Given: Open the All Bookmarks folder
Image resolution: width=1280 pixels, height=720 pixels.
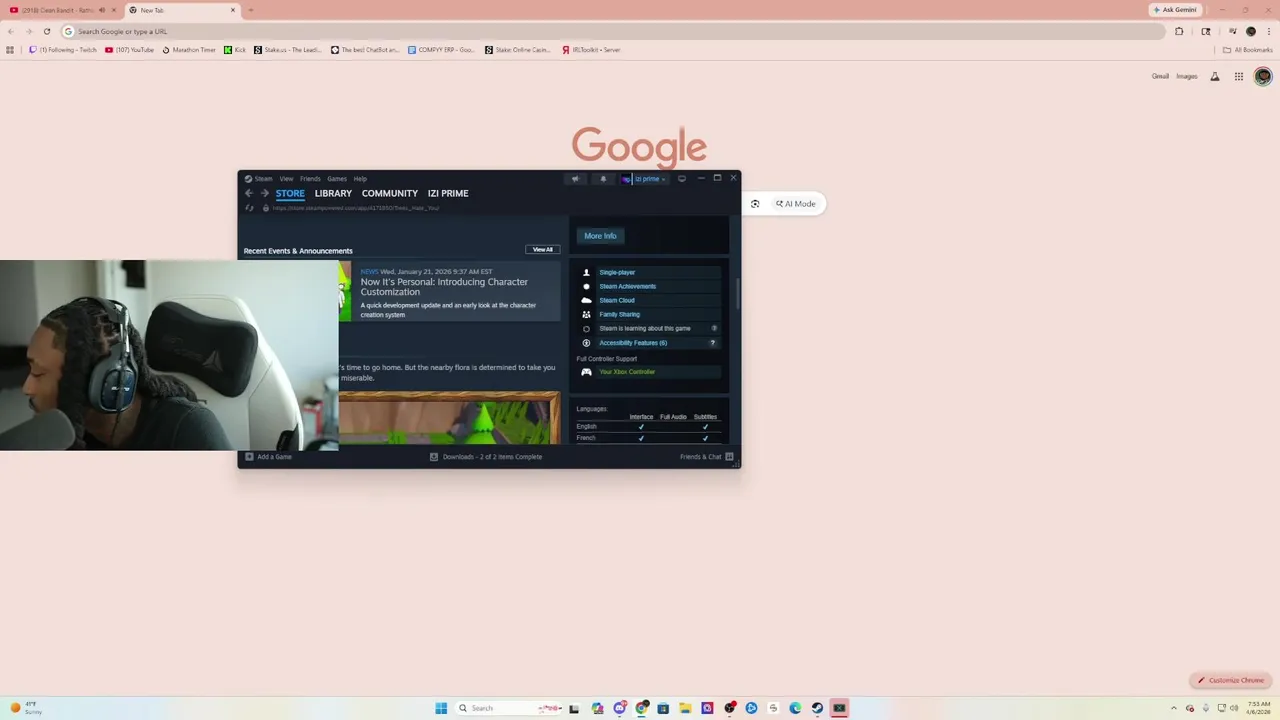Looking at the screenshot, I should pos(1248,50).
